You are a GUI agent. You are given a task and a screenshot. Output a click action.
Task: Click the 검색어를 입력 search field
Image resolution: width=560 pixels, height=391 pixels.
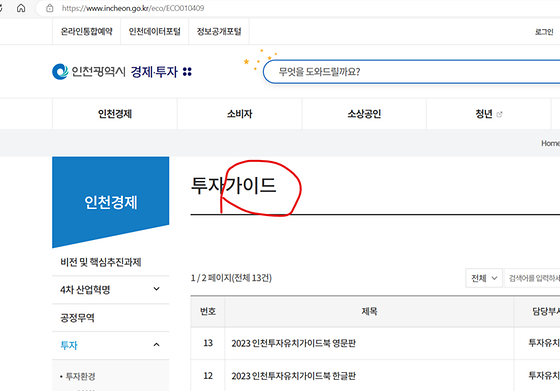pos(532,278)
